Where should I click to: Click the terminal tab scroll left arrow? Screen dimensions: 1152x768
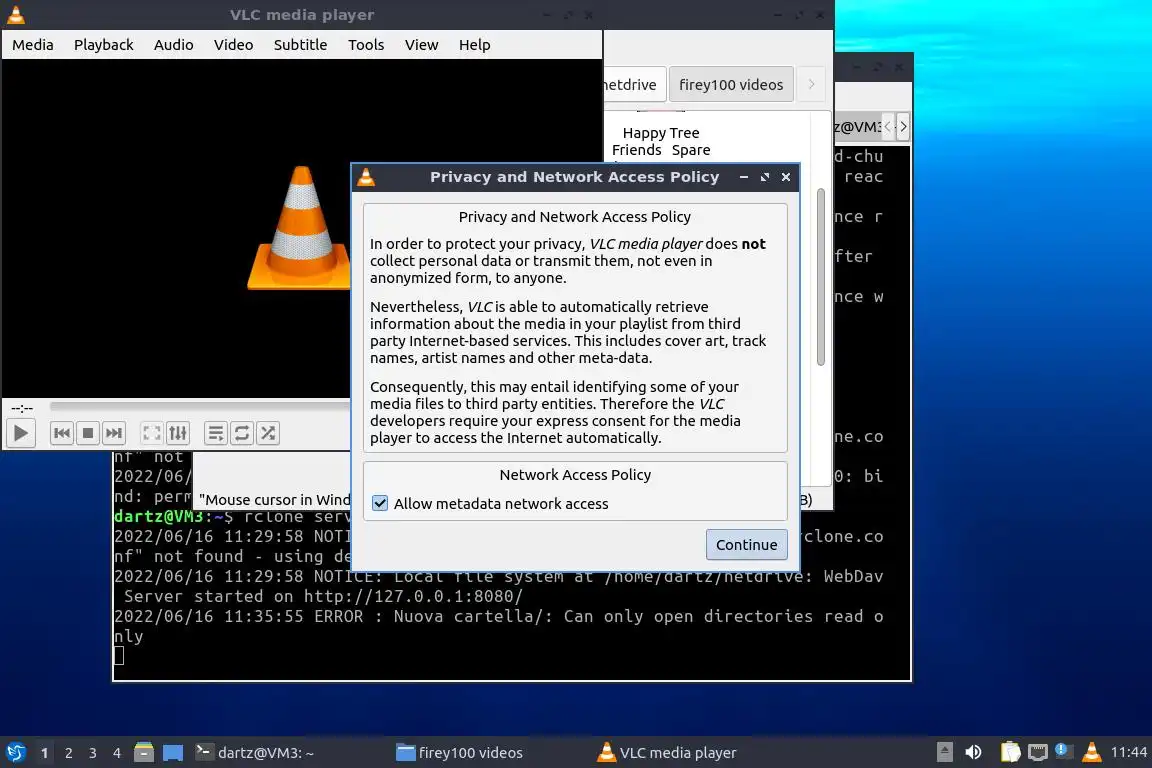pos(888,126)
